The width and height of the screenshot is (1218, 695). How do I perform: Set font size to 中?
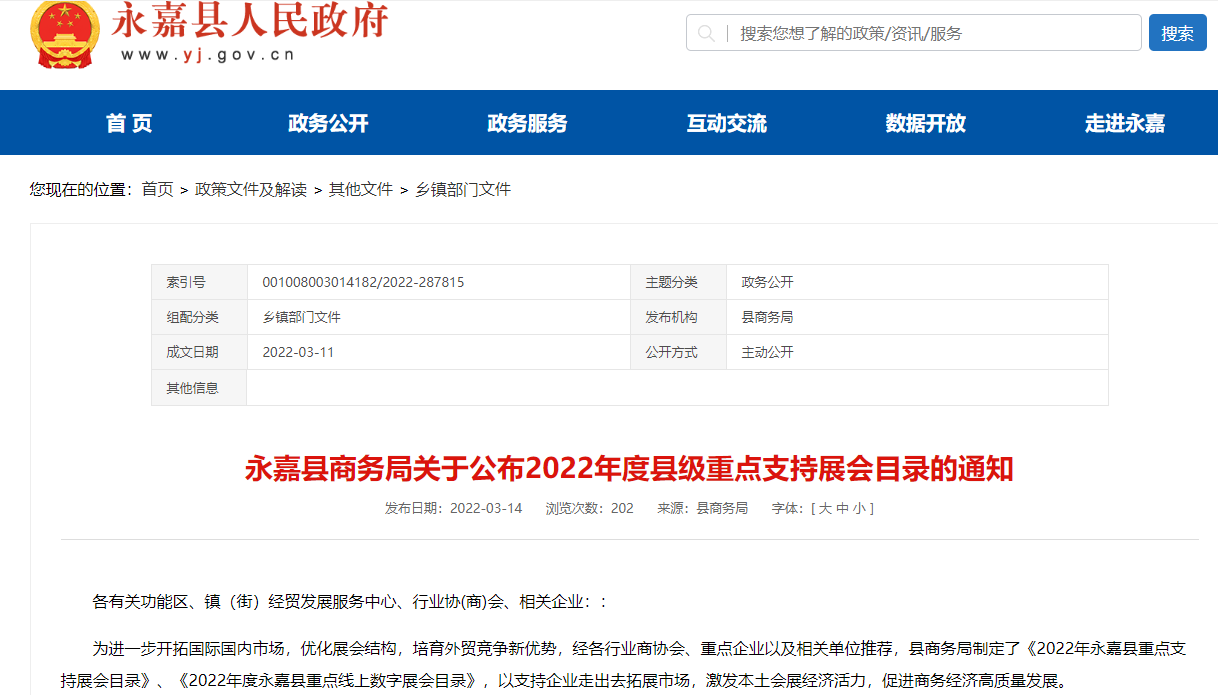(842, 508)
